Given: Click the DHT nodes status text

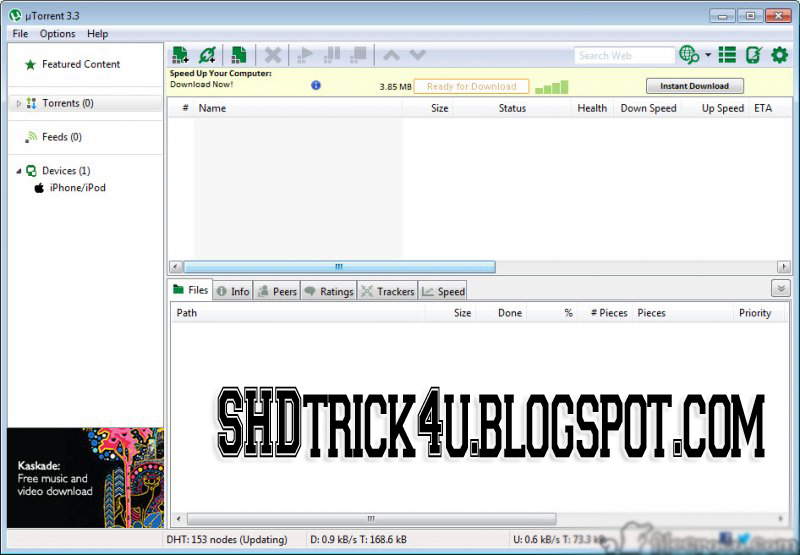Looking at the screenshot, I should coord(227,539).
